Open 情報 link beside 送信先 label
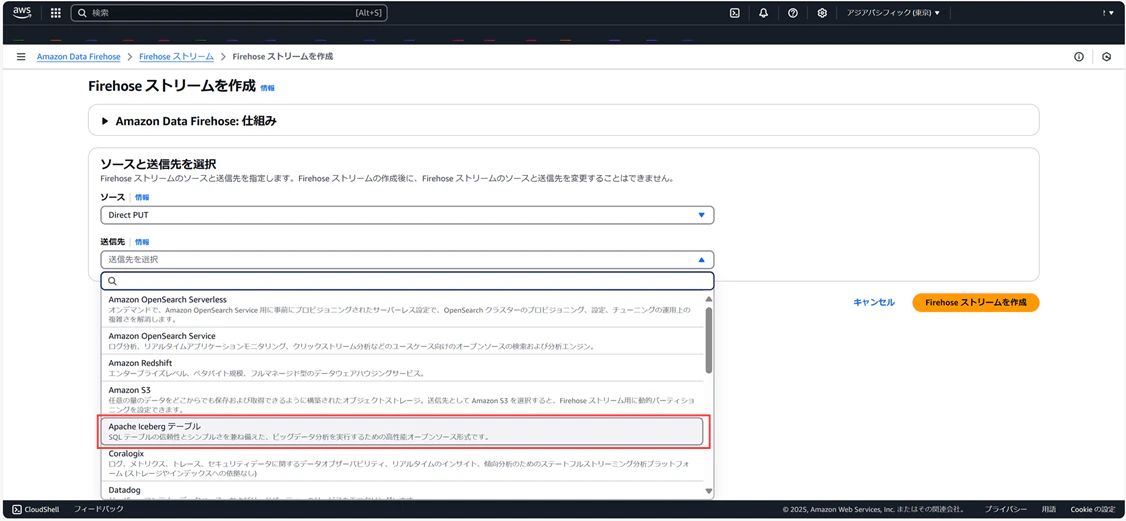The image size is (1126, 521). [x=142, y=243]
